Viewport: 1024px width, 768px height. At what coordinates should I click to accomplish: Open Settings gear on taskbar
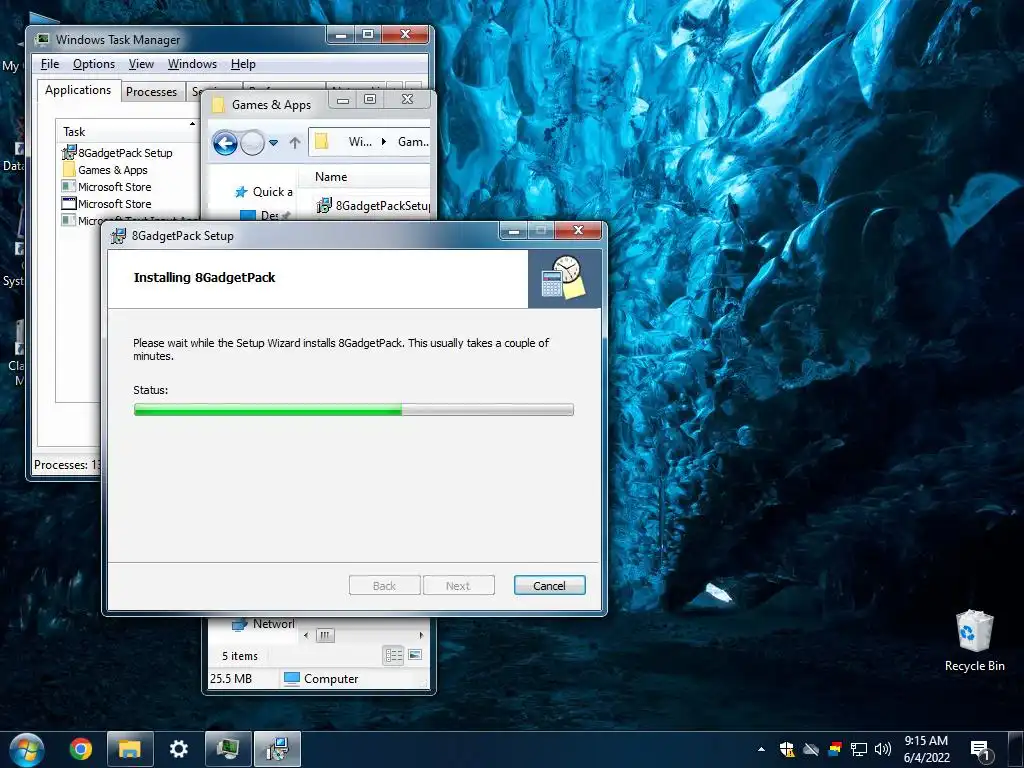coord(178,748)
